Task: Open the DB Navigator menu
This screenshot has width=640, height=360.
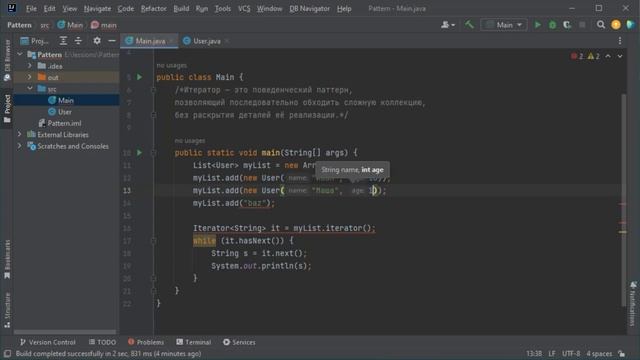Action: 309,9
